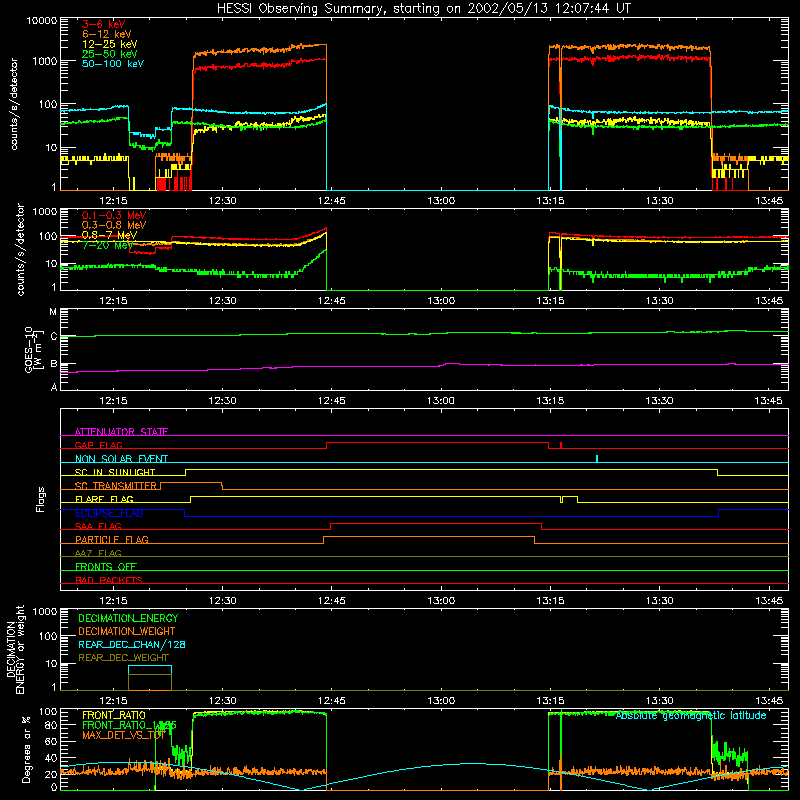This screenshot has height=800, width=800.
Task: Click the ATTENUATOR_STATE flag label
Action: 121,432
